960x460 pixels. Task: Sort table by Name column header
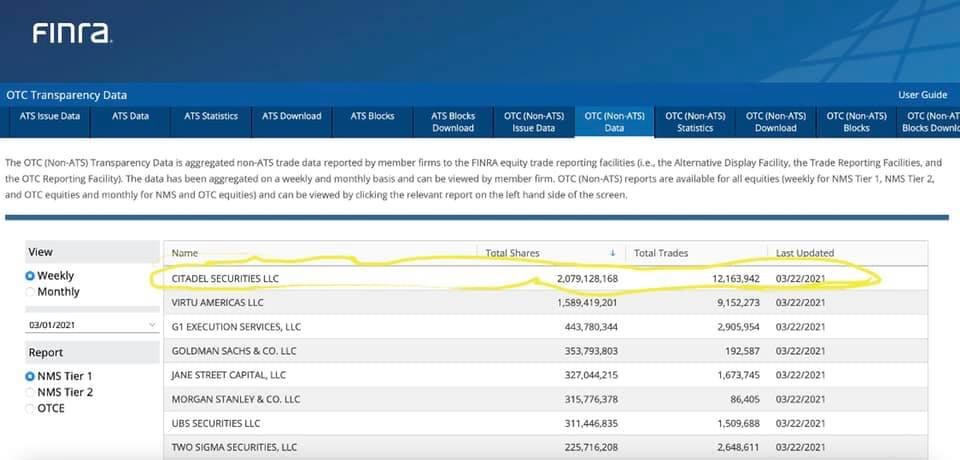tap(185, 253)
